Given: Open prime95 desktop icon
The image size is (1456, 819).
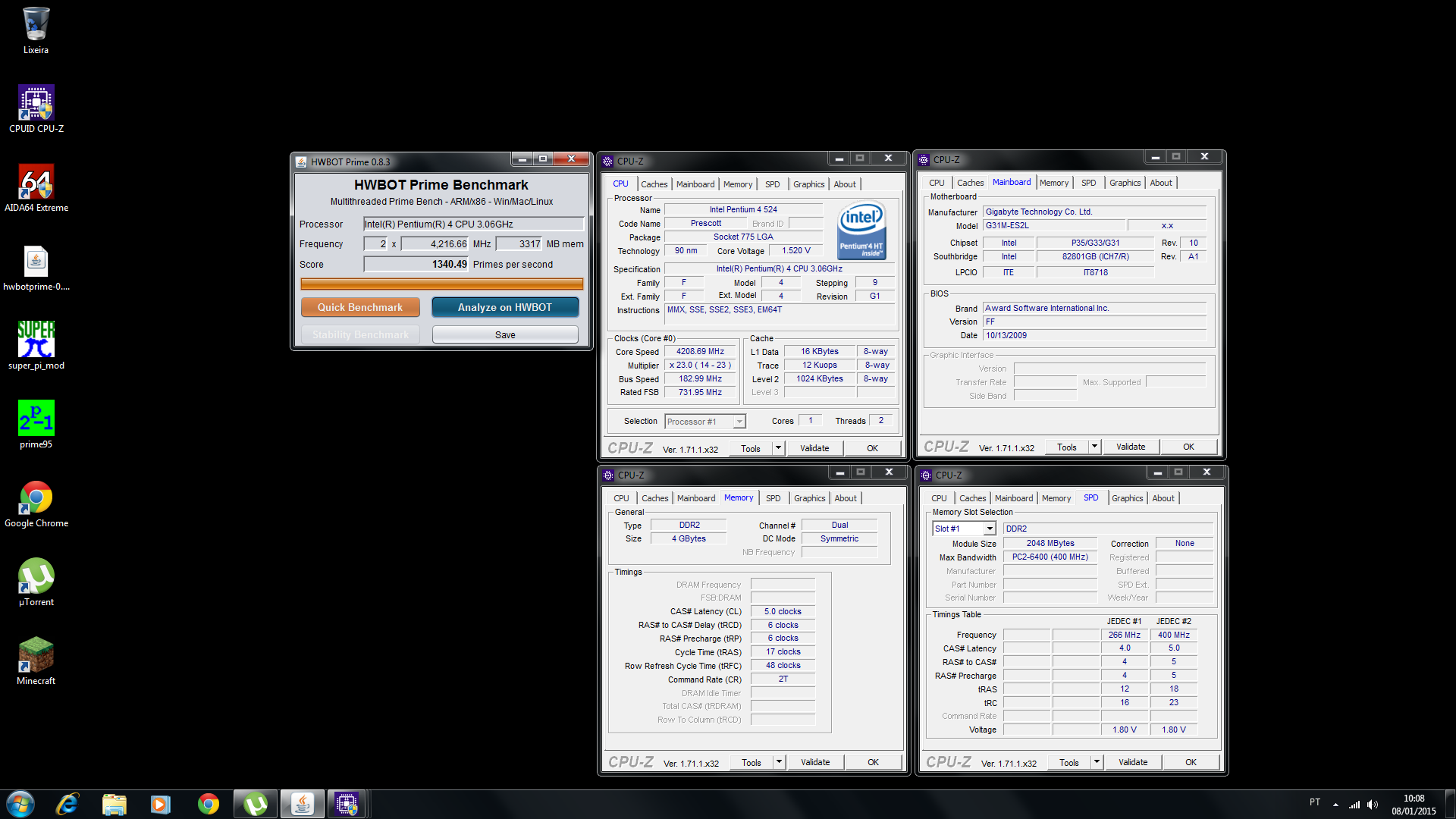Looking at the screenshot, I should pos(36,425).
